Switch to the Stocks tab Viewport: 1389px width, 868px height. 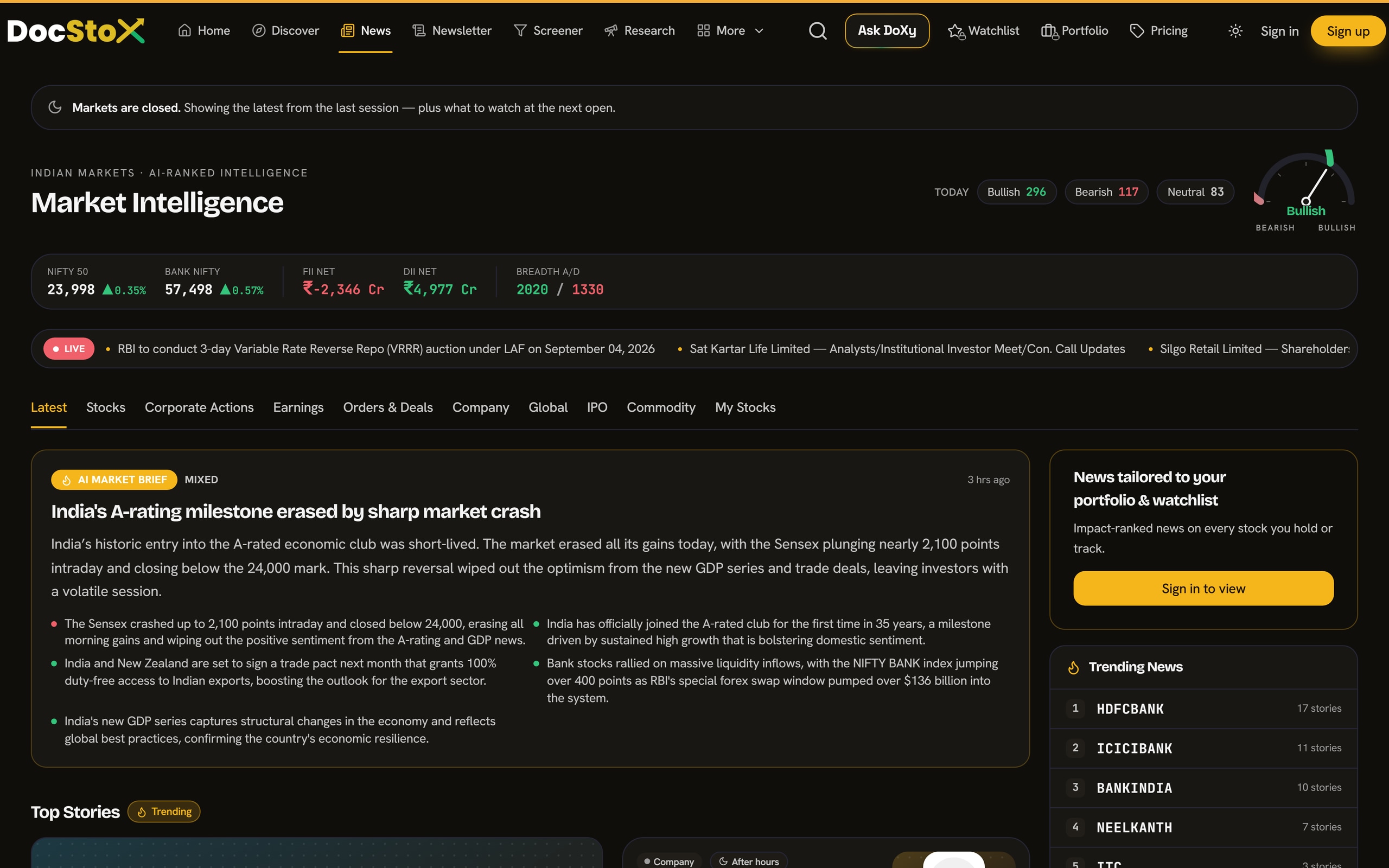[x=106, y=407]
